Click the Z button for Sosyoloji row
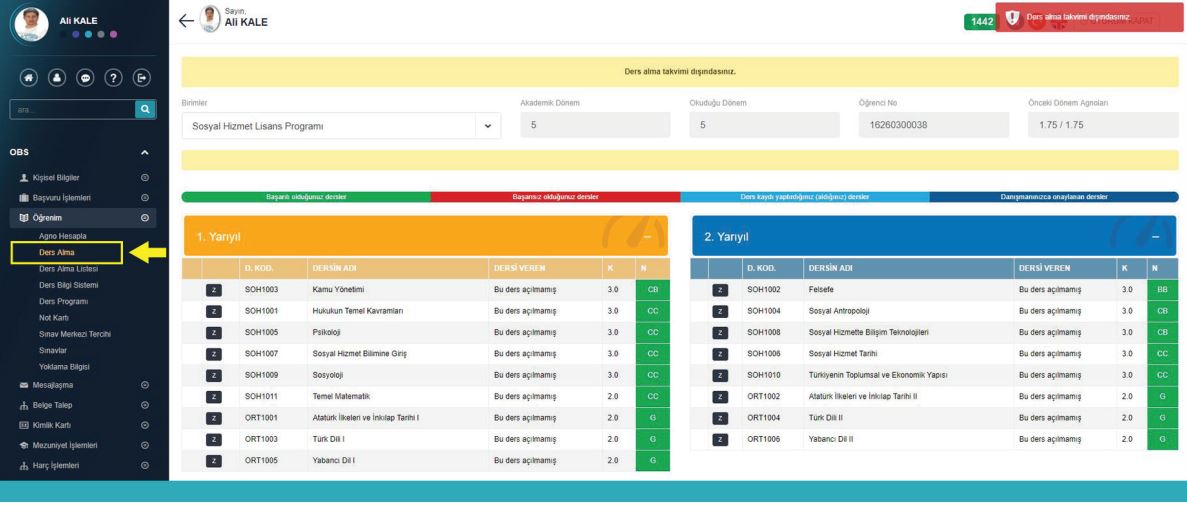Image resolution: width=1187 pixels, height=506 pixels. (212, 375)
